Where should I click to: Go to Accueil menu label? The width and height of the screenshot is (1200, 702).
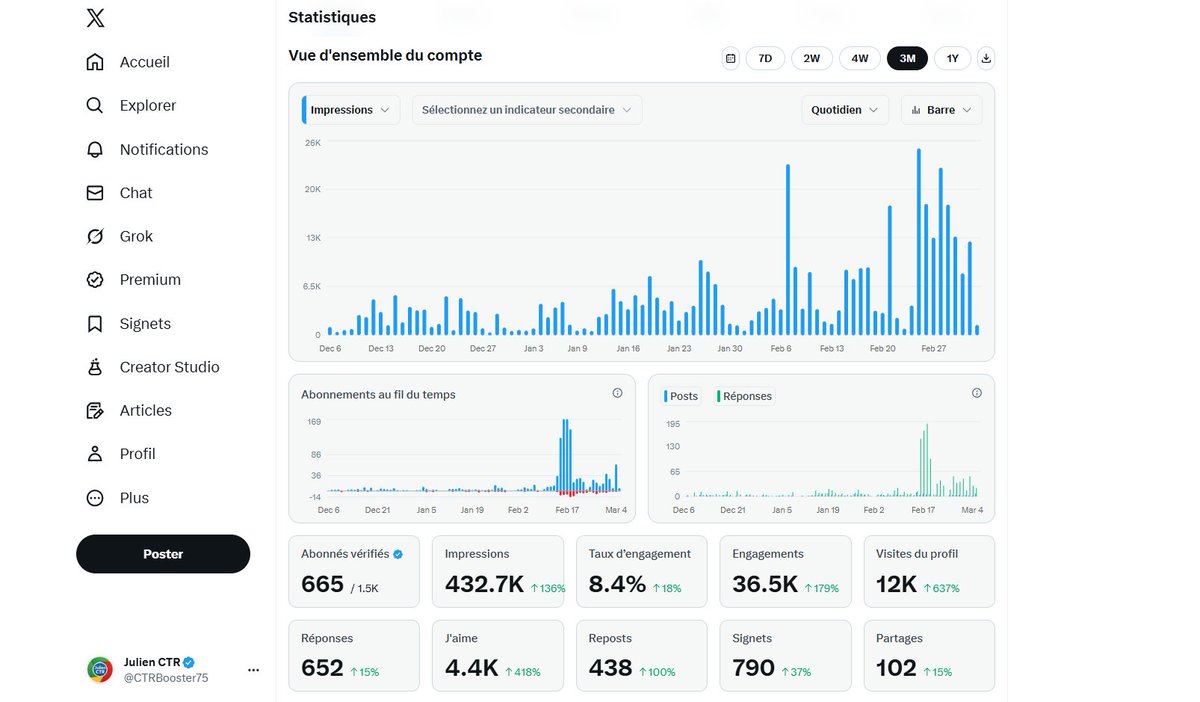tap(145, 62)
